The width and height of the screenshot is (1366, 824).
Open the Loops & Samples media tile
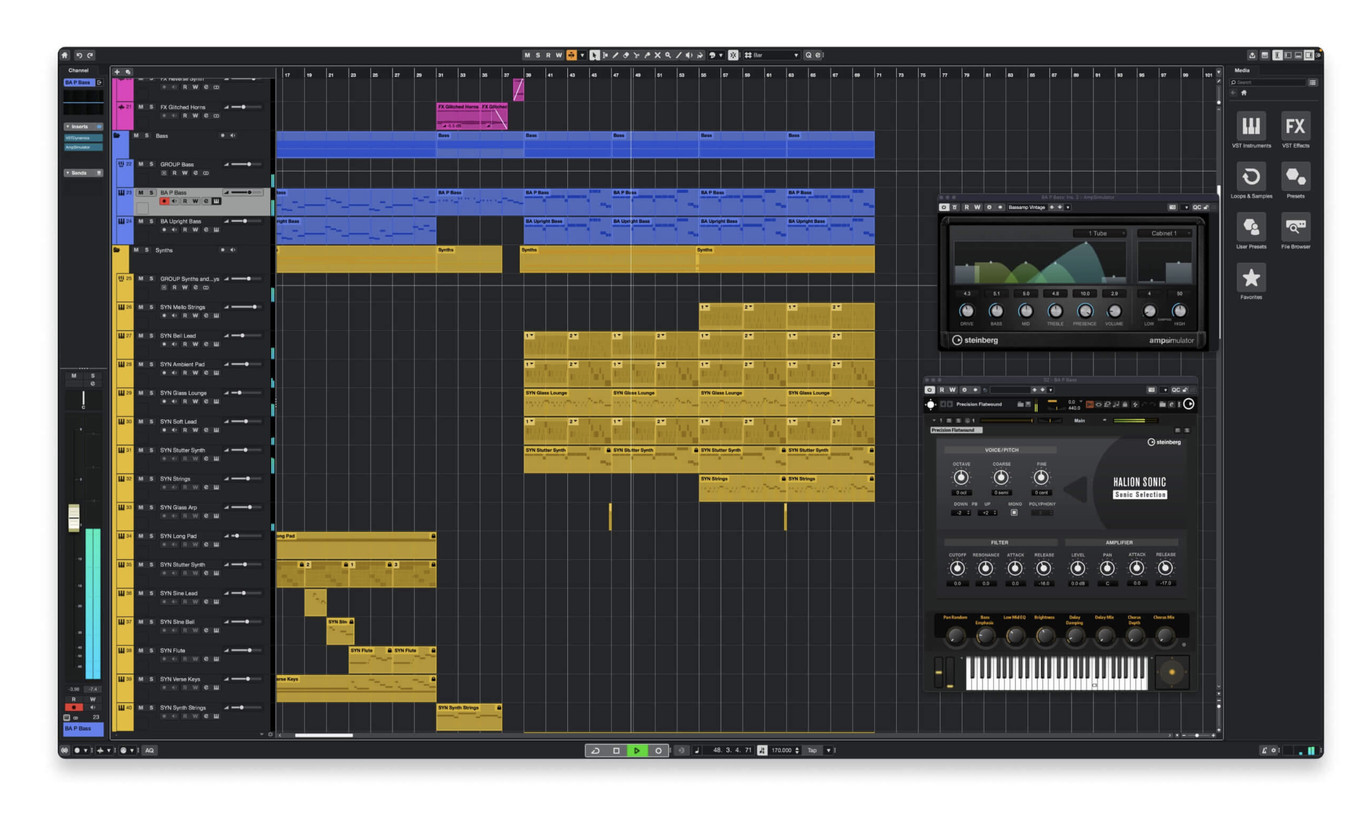1250,177
